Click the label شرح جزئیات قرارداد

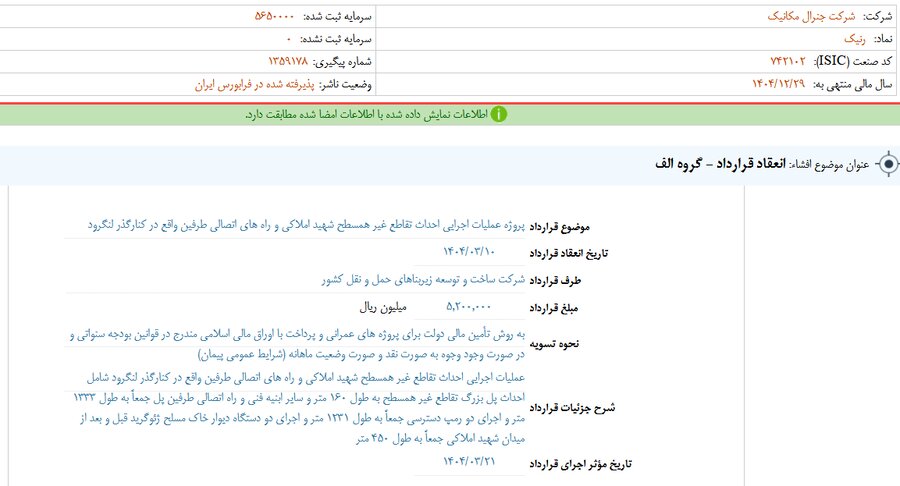572,409
